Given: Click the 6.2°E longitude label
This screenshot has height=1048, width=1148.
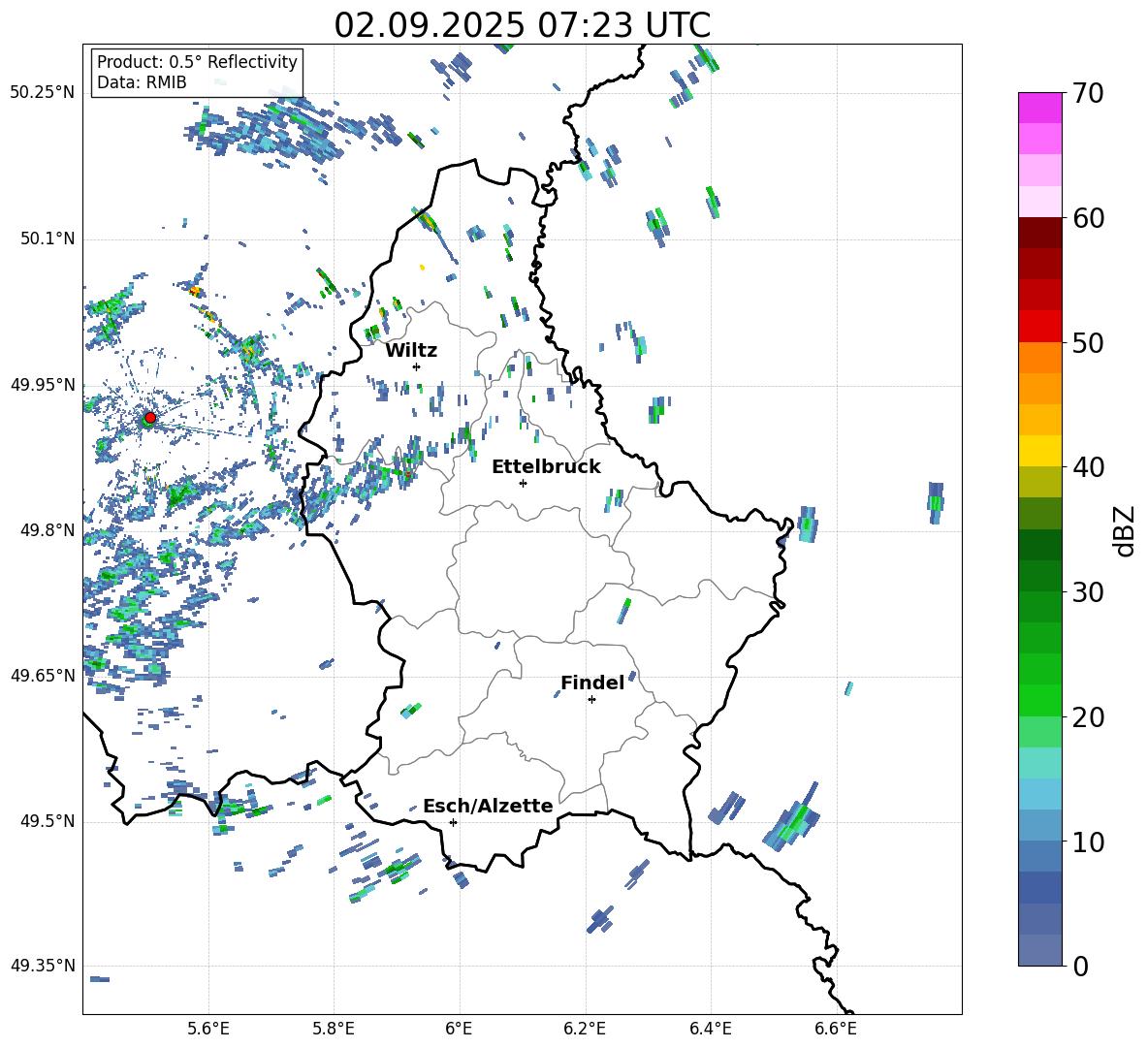Looking at the screenshot, I should point(585,1029).
